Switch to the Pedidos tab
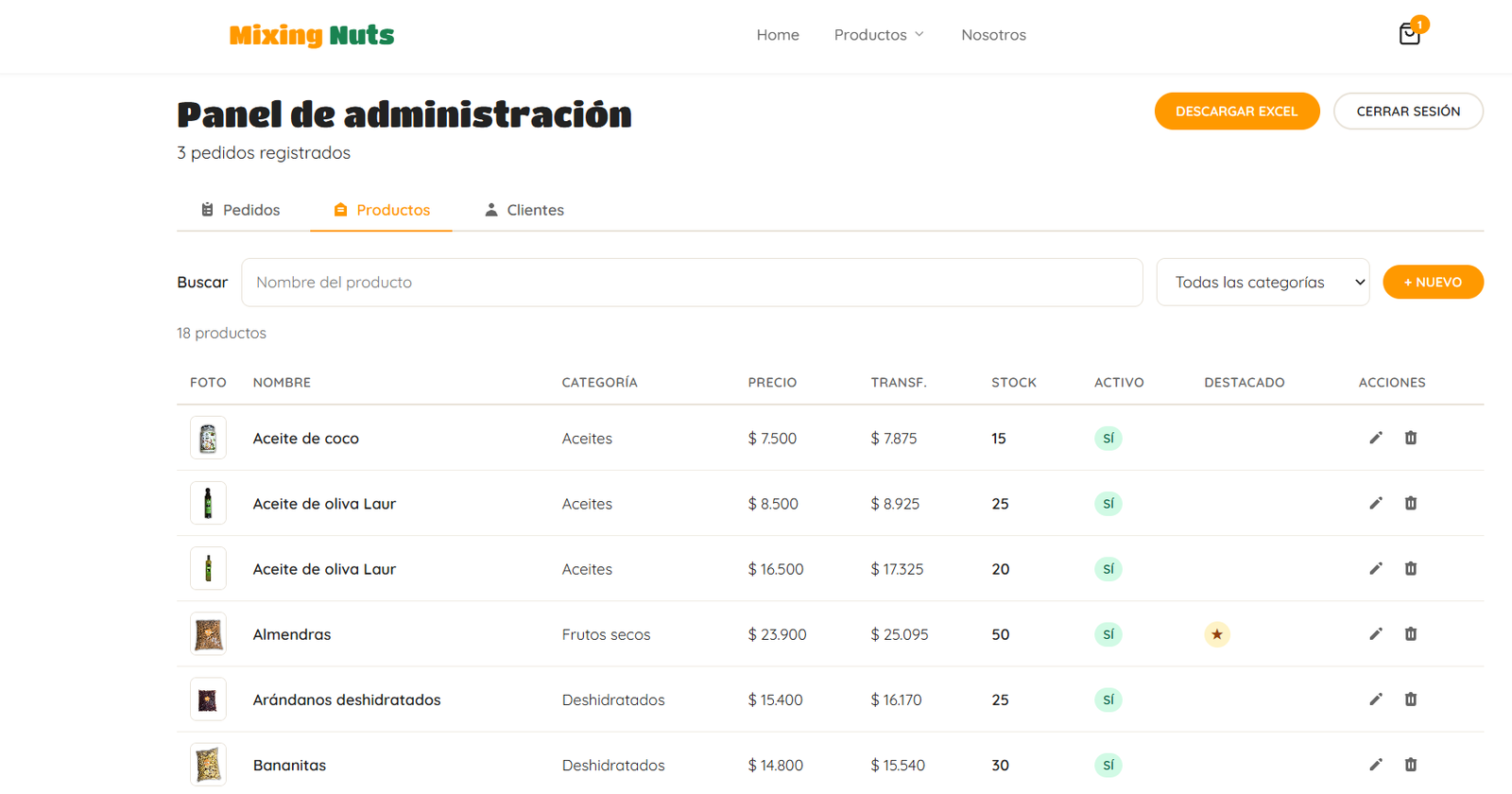The height and width of the screenshot is (794, 1512). coord(241,210)
